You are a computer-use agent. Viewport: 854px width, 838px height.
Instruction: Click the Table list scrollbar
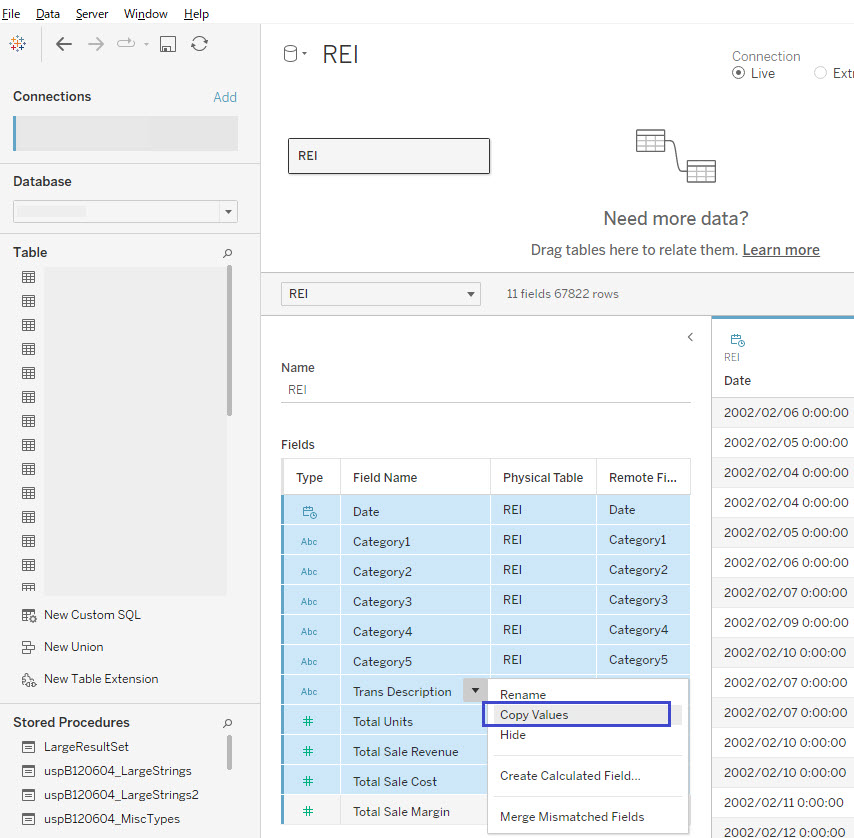coord(229,341)
